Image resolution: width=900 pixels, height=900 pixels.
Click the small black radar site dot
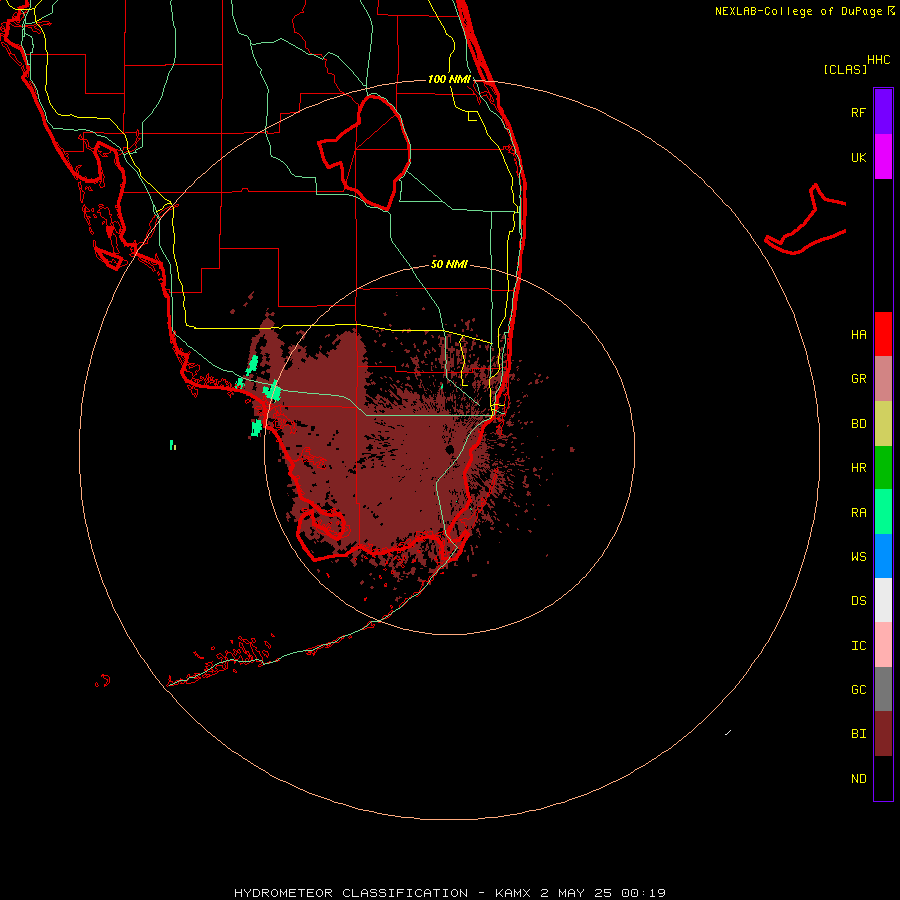coord(449,449)
